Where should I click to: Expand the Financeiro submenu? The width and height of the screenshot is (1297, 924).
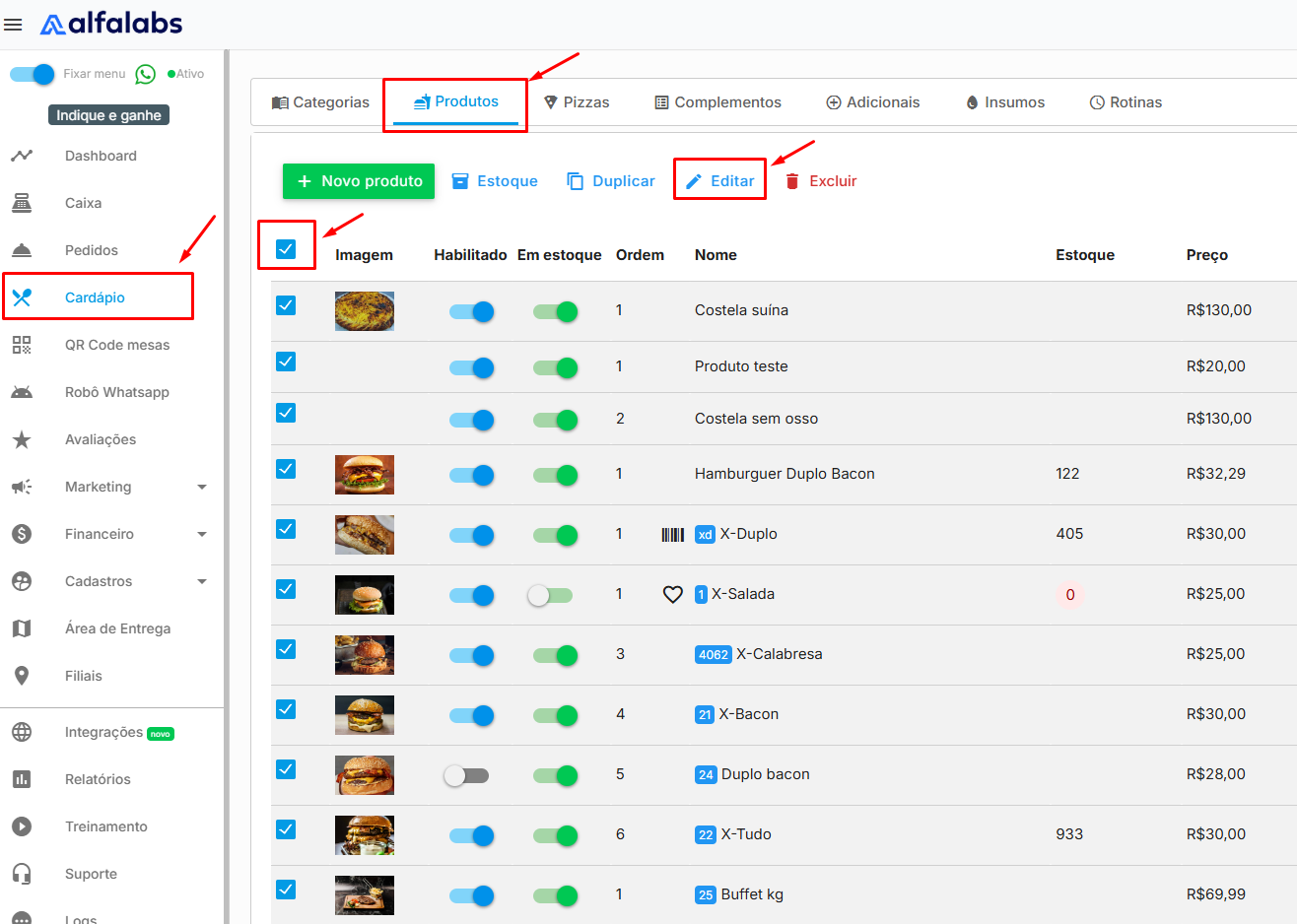[202, 534]
